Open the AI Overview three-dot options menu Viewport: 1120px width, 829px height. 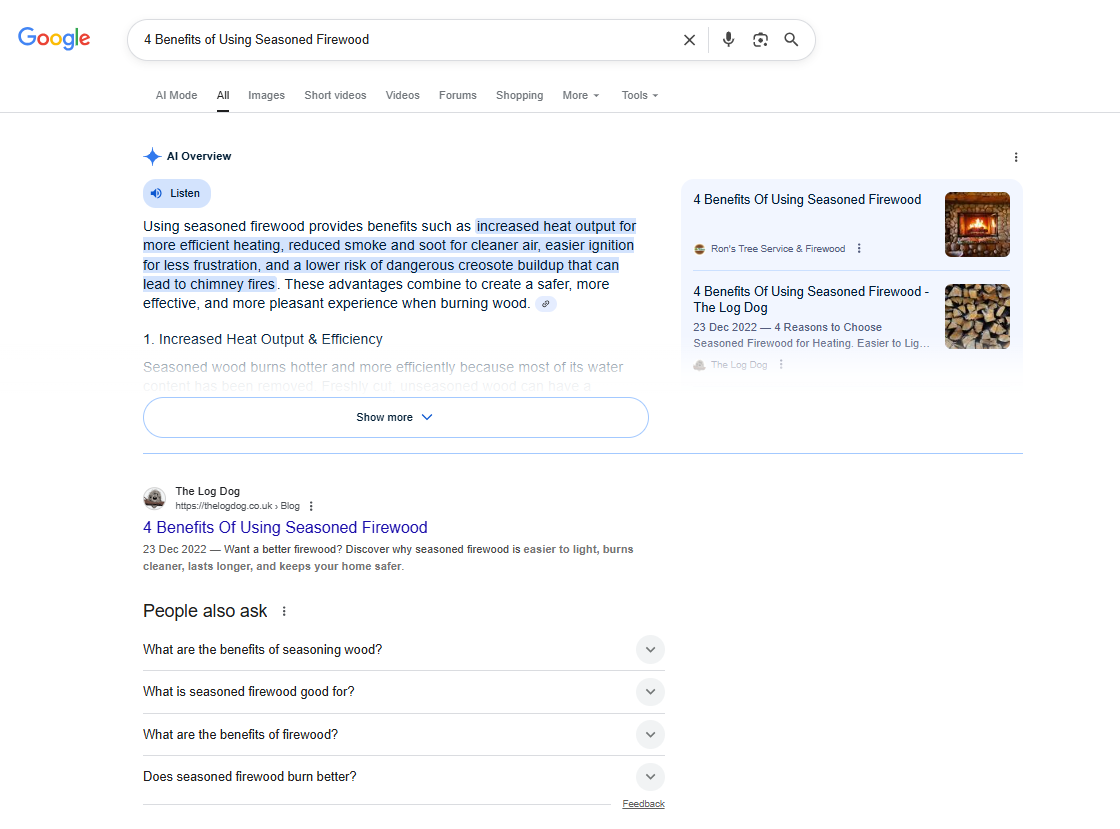[x=1016, y=157]
